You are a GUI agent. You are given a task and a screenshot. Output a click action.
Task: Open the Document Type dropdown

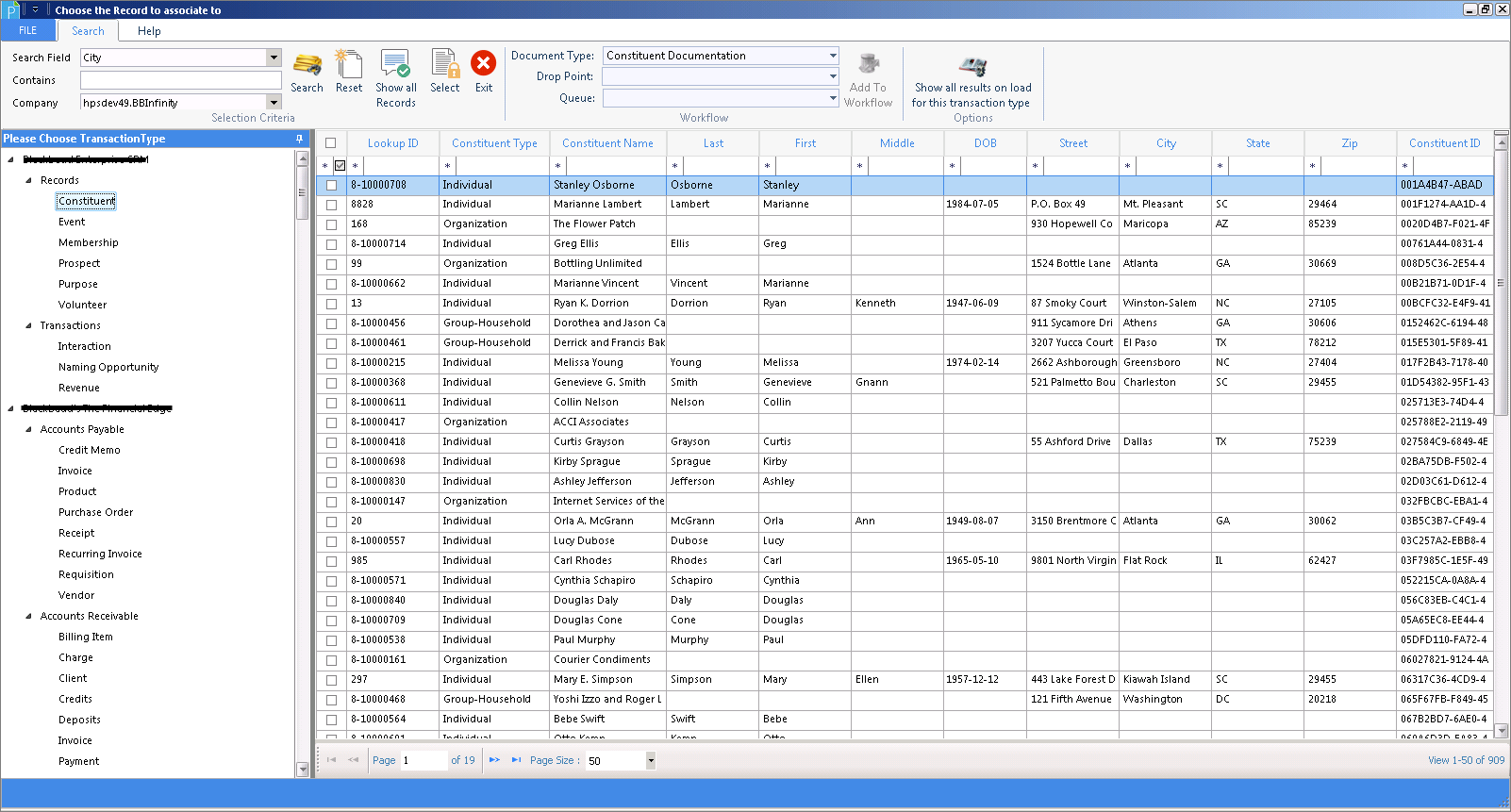[833, 56]
